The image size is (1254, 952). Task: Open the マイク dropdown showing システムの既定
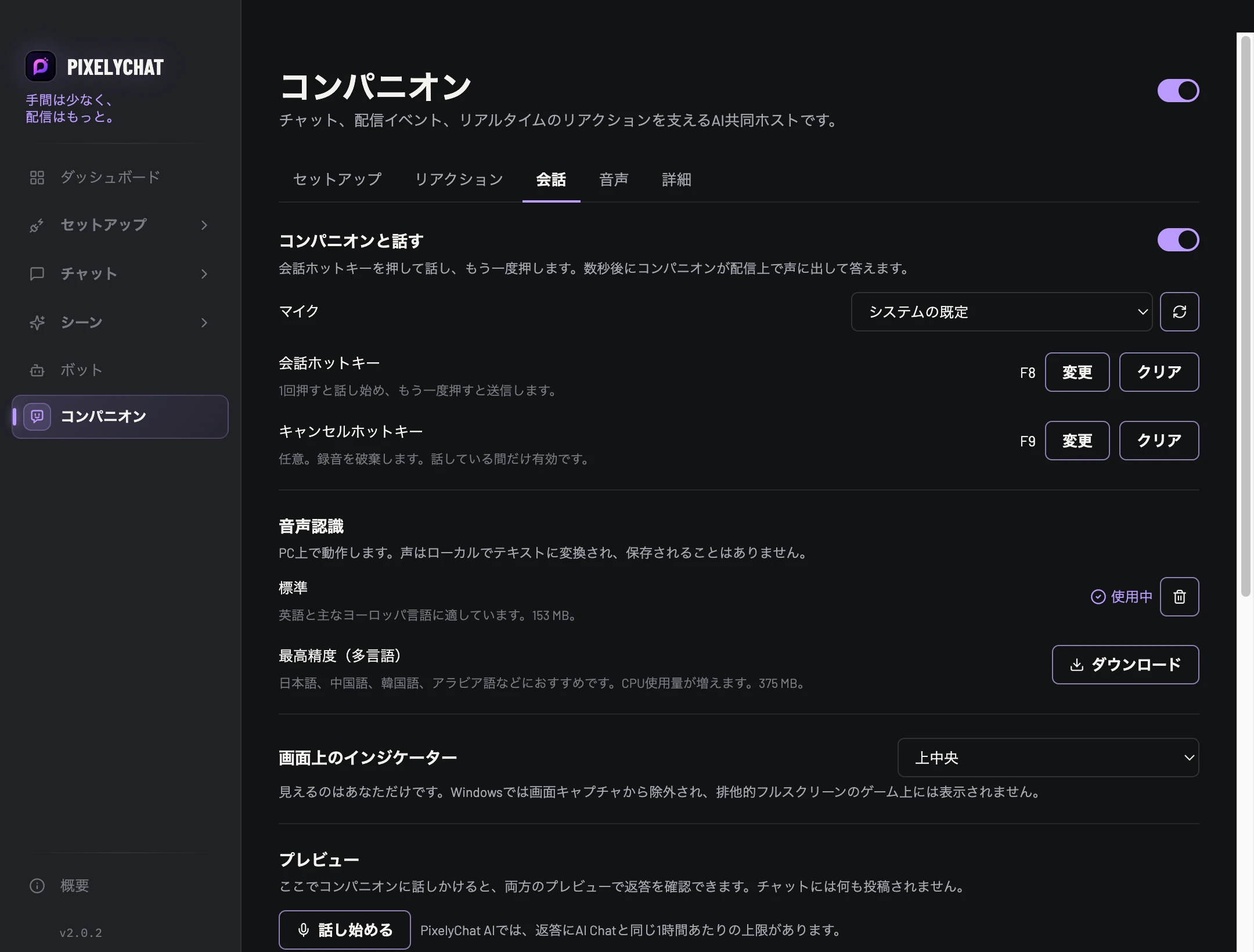[1001, 312]
